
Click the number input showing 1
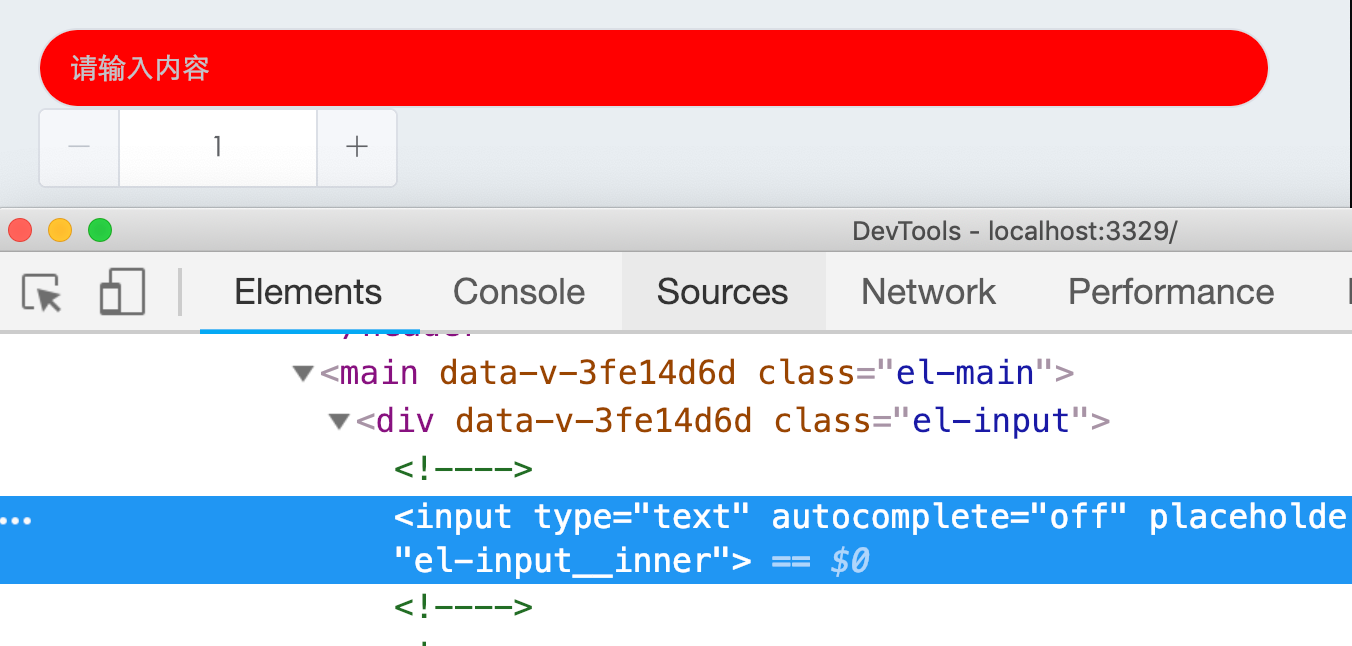pyautogui.click(x=218, y=148)
